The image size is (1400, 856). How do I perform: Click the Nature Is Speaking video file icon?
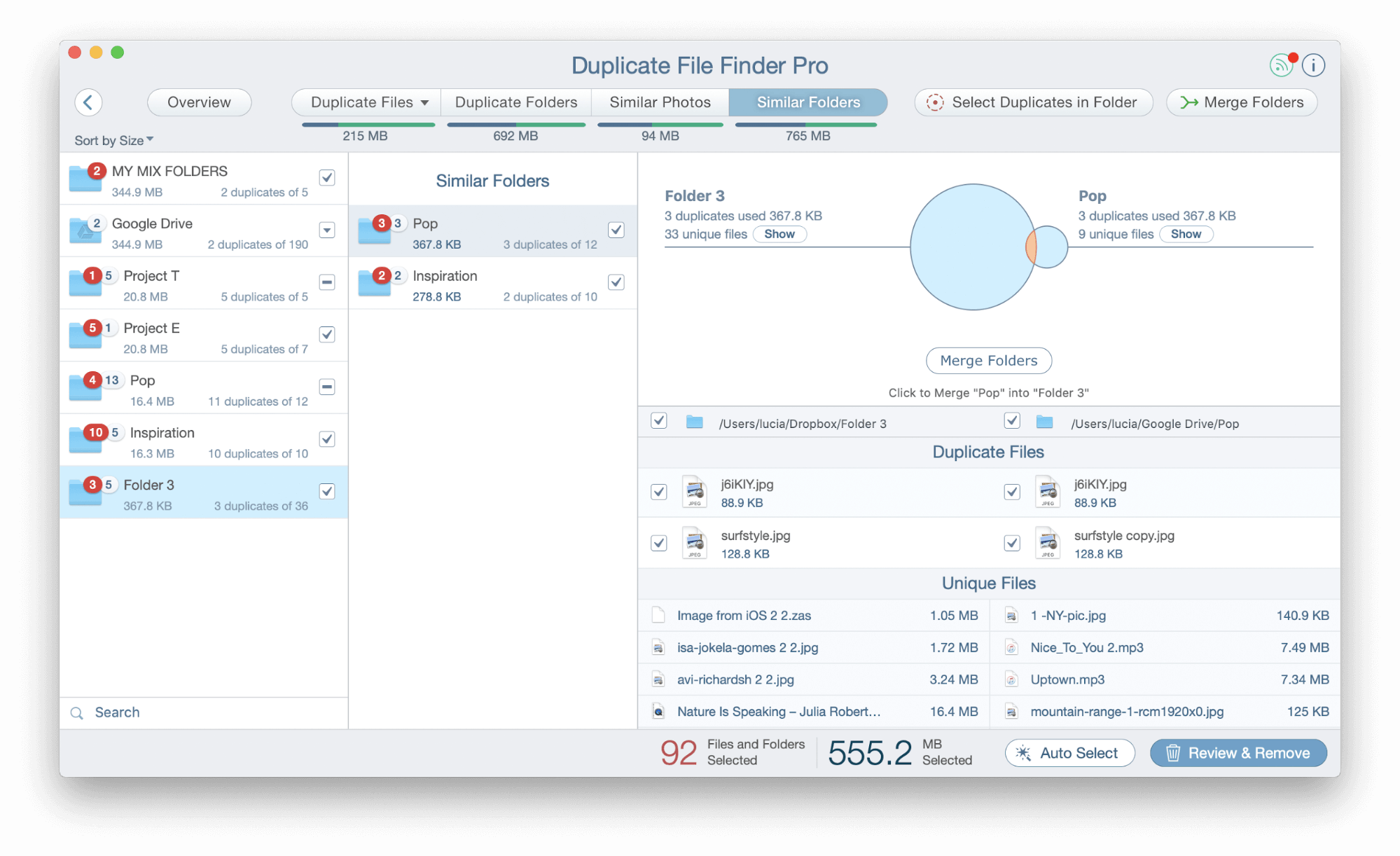pos(658,712)
